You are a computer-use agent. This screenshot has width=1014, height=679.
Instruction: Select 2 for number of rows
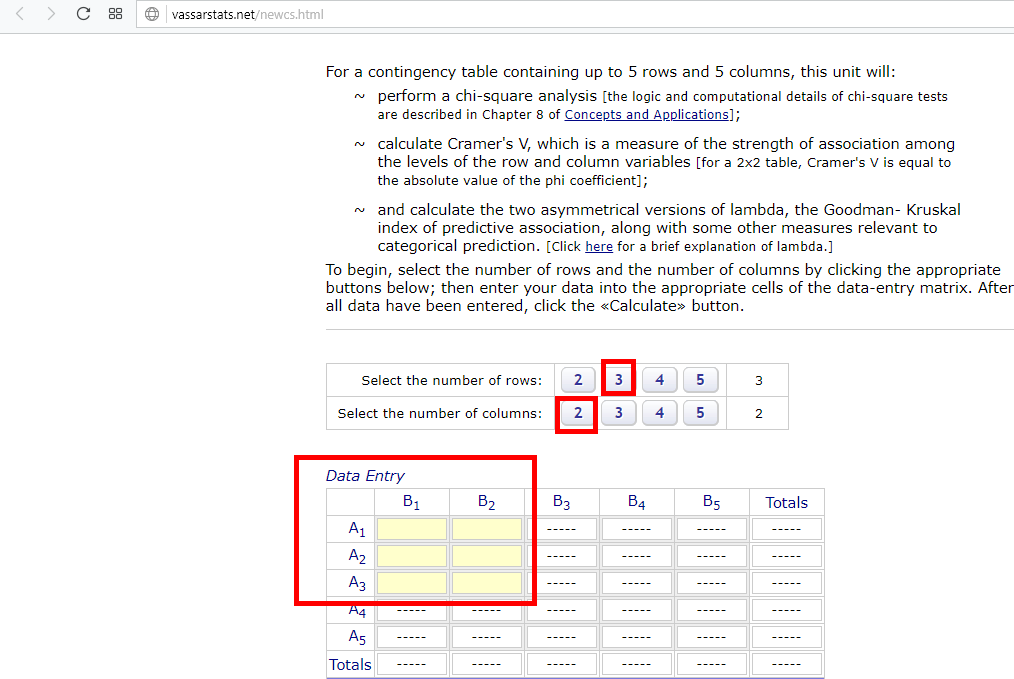(578, 380)
